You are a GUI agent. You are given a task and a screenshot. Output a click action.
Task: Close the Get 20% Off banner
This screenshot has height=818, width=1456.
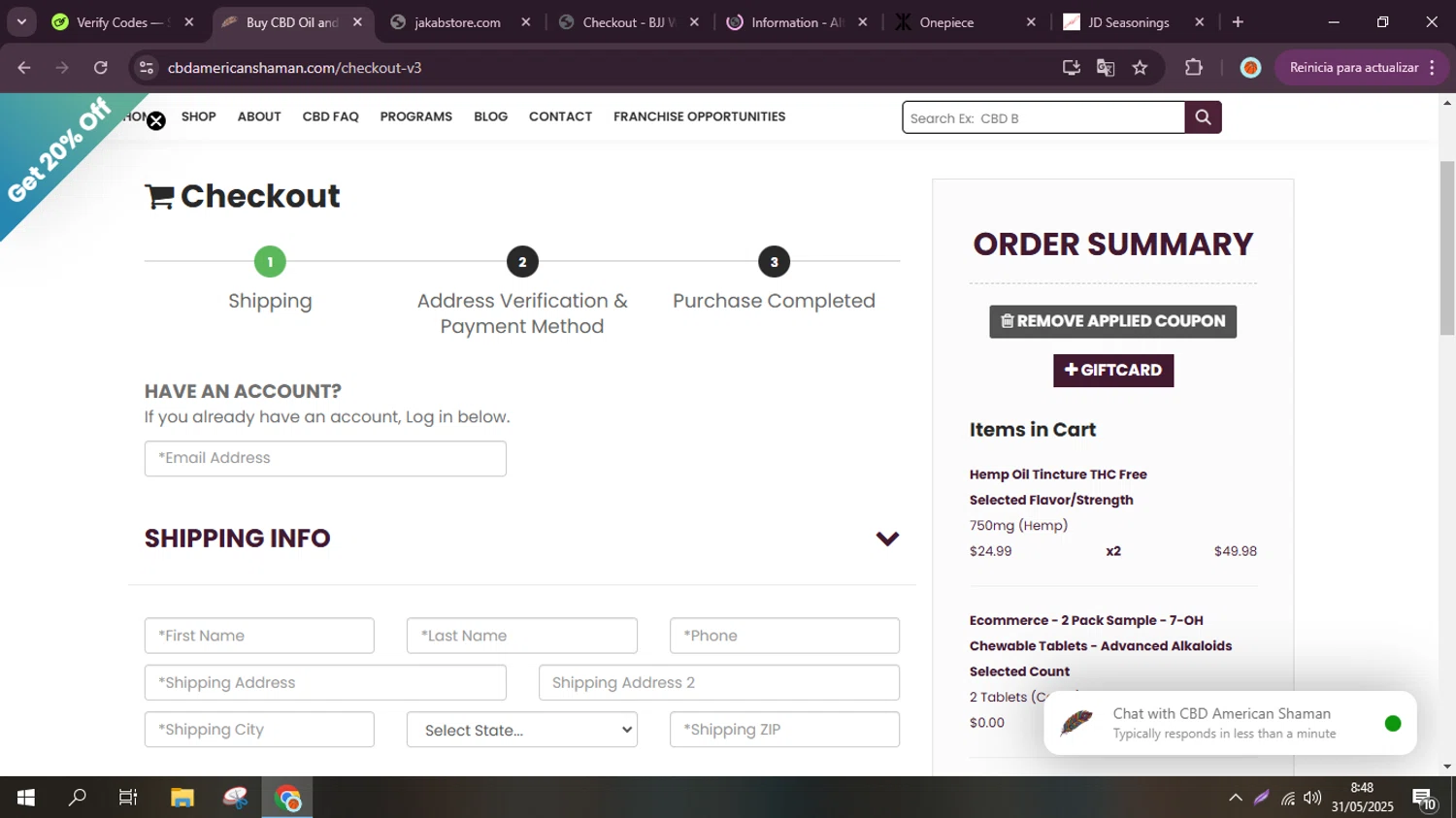click(156, 121)
